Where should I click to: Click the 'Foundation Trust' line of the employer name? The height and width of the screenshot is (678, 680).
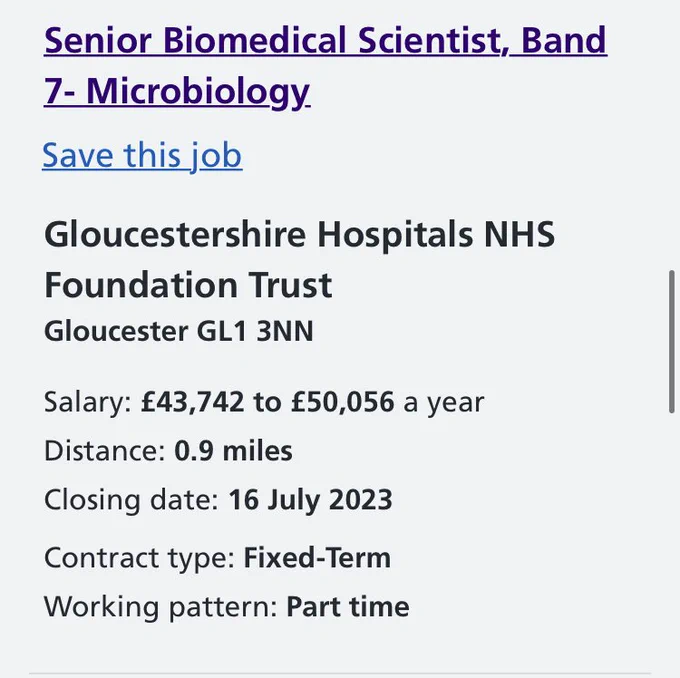pyautogui.click(x=188, y=285)
